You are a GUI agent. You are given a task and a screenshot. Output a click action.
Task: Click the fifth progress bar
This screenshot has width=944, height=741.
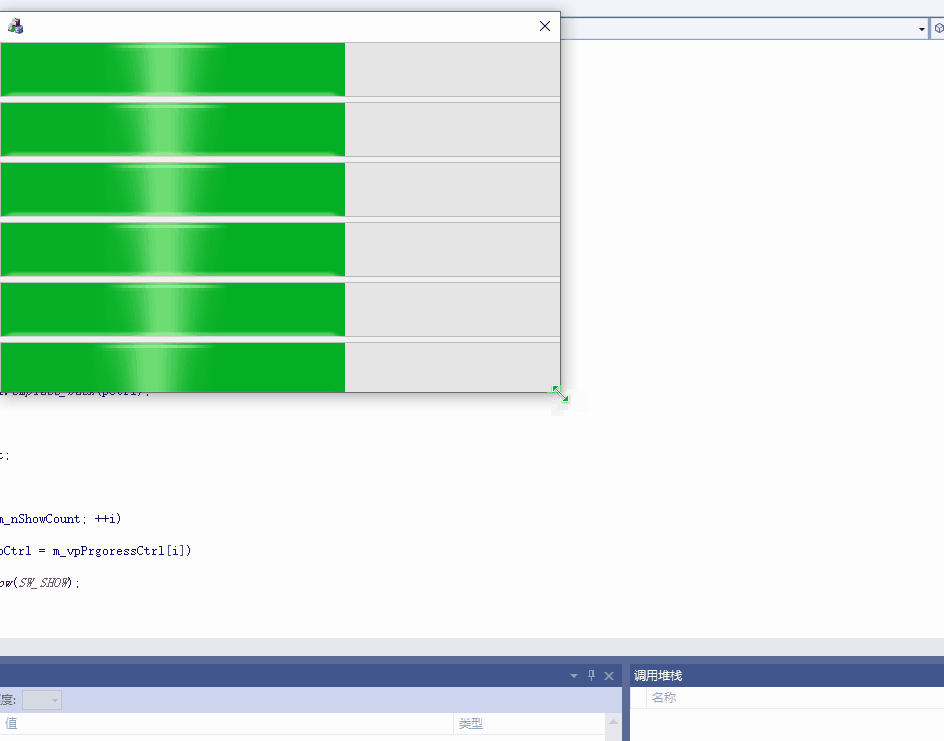tap(280, 309)
